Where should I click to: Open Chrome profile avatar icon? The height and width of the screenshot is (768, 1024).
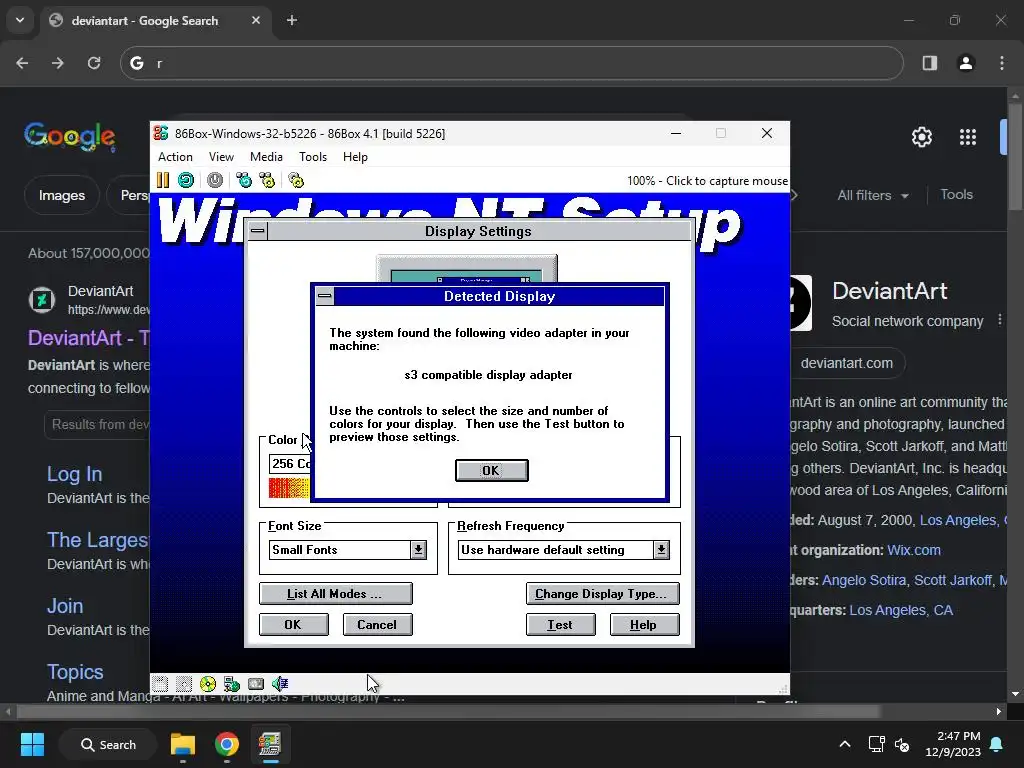pos(966,63)
